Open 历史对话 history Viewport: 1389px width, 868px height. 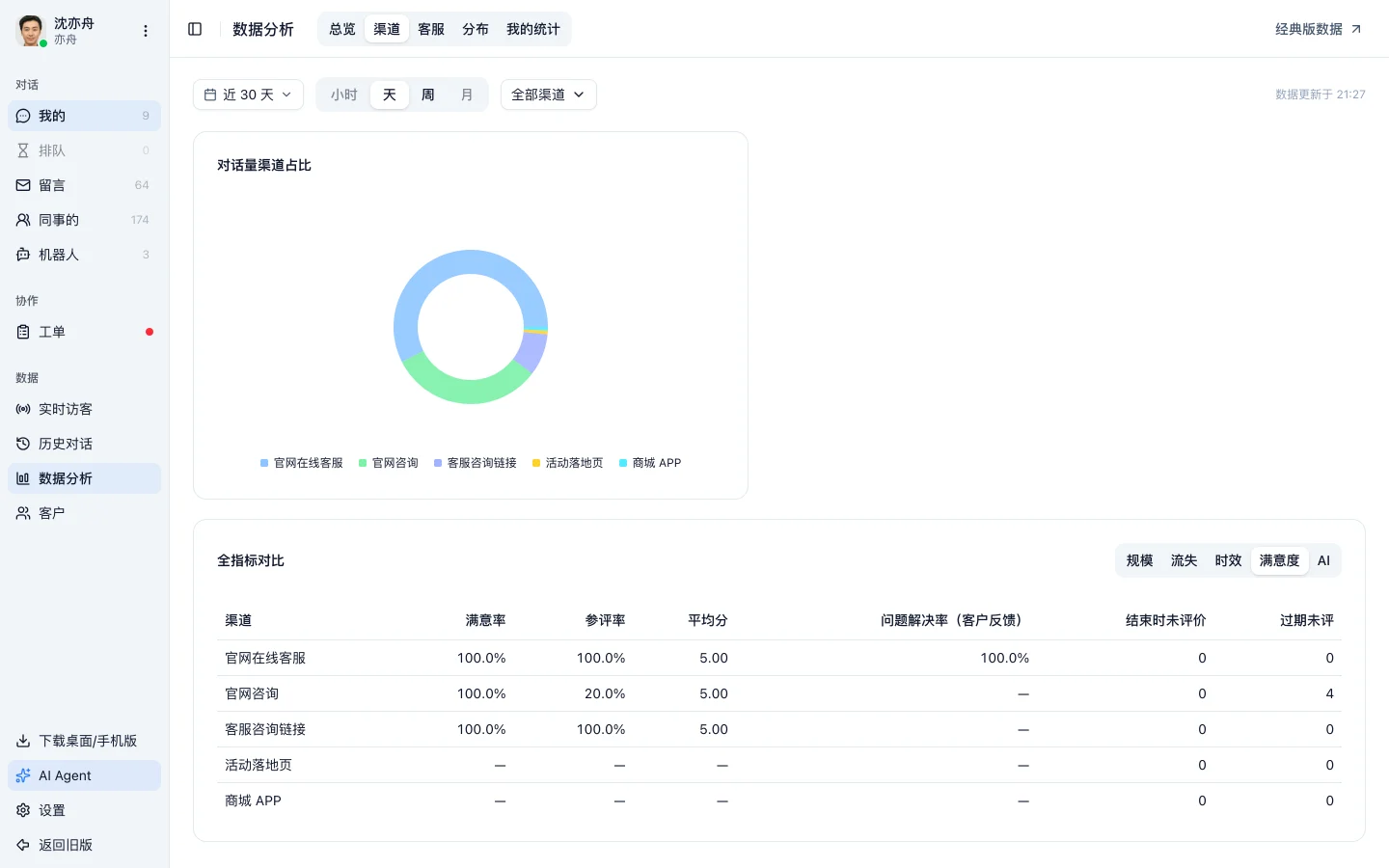tap(84, 444)
